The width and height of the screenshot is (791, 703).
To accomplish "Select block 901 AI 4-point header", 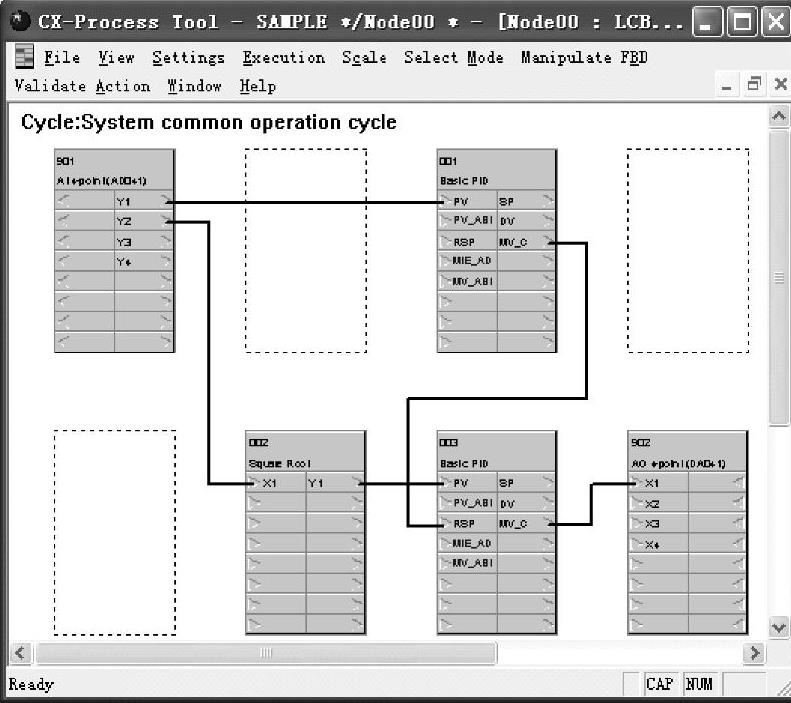I will coord(115,170).
